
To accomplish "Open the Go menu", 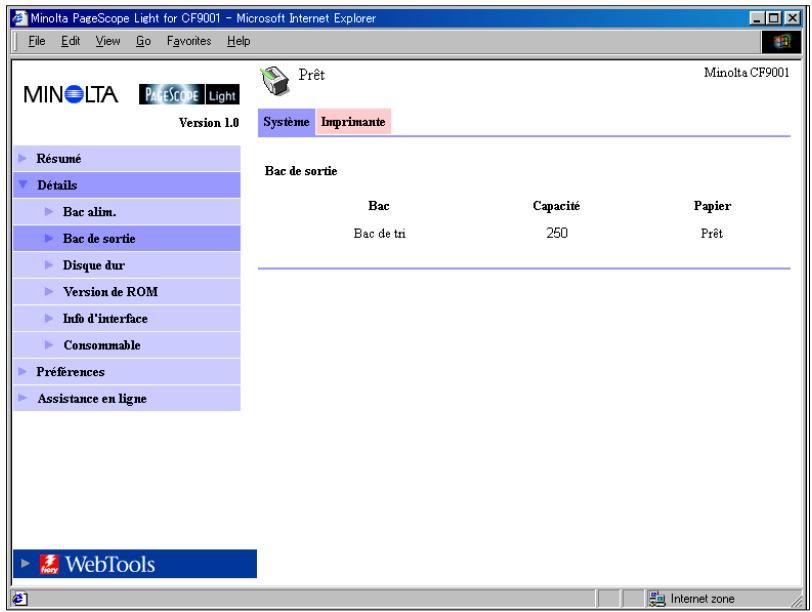I will coord(143,41).
